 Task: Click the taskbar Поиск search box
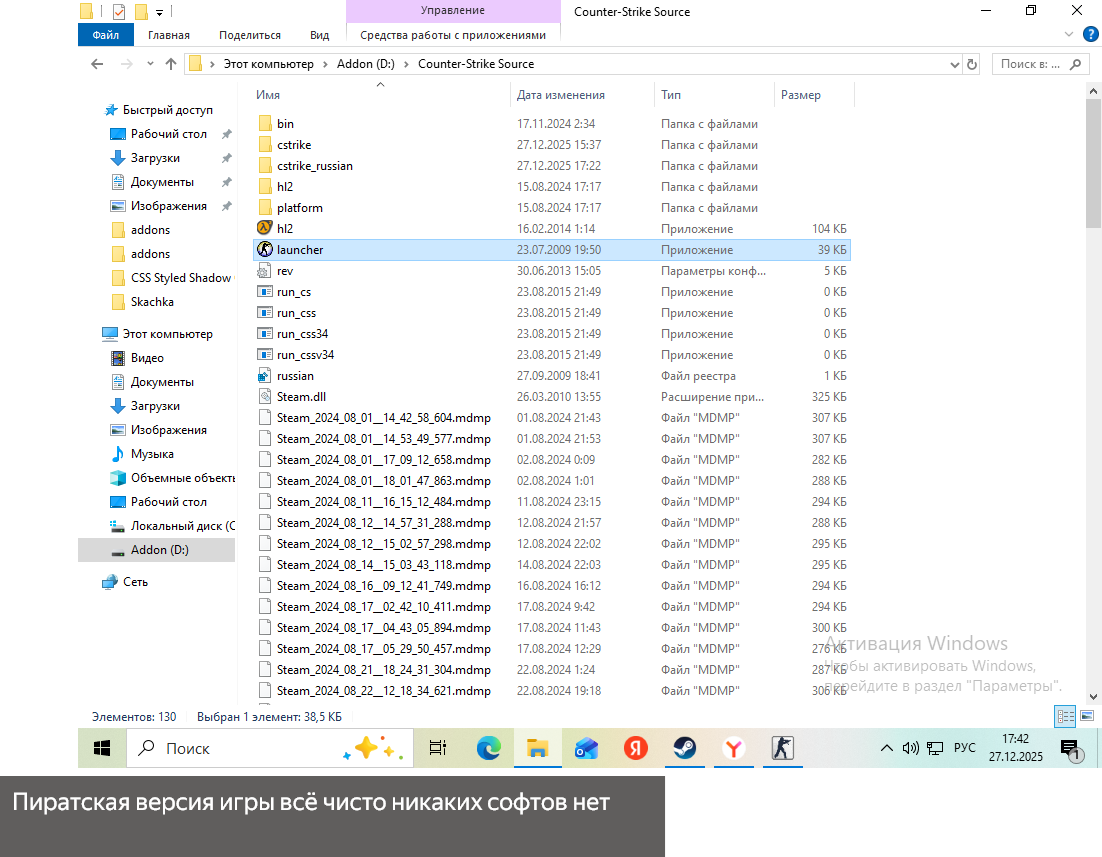(x=269, y=748)
